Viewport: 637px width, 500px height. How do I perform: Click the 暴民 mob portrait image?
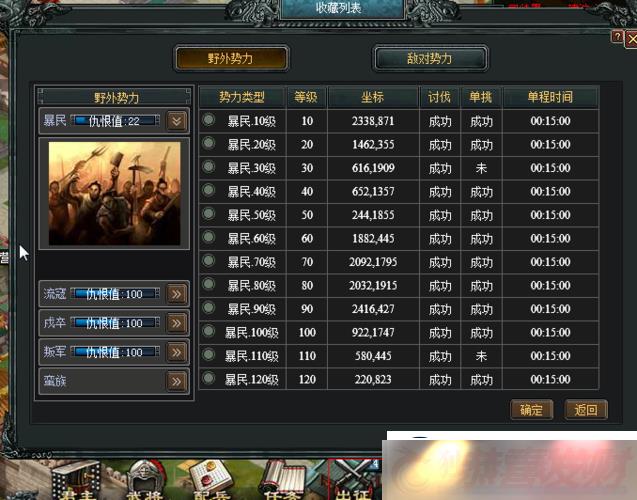coord(115,193)
